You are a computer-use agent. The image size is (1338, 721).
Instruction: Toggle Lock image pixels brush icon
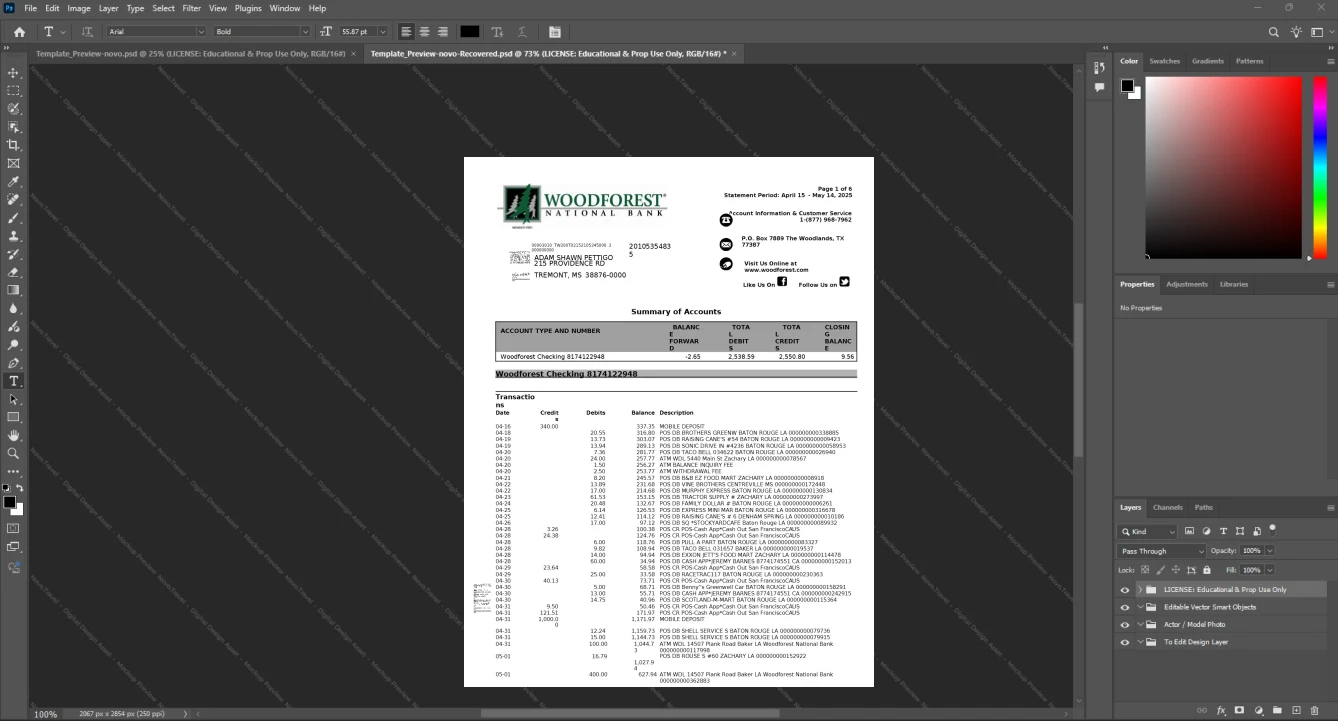pos(1159,569)
